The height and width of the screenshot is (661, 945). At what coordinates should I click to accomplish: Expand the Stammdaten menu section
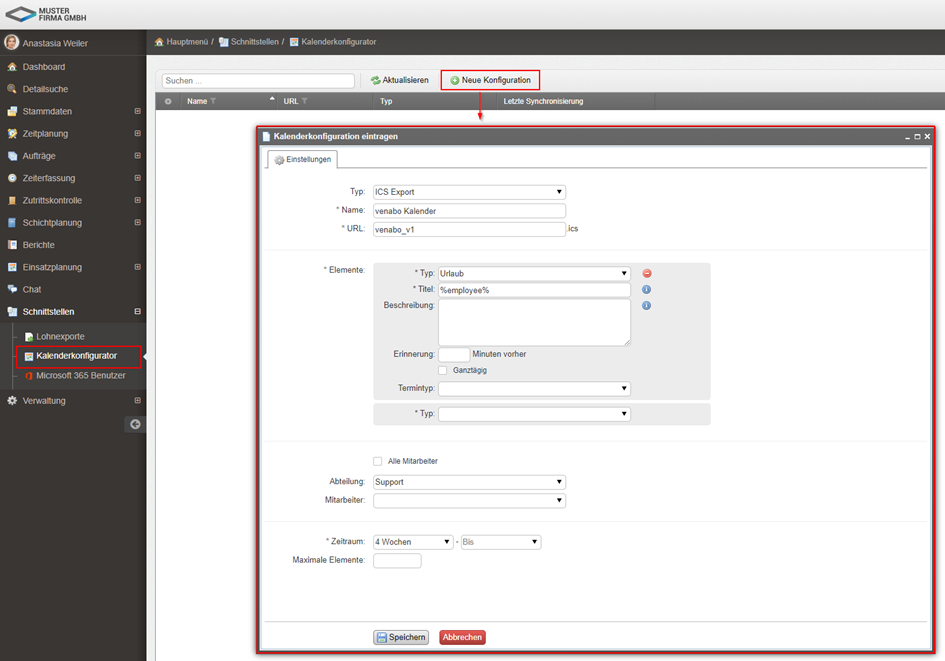click(137, 111)
